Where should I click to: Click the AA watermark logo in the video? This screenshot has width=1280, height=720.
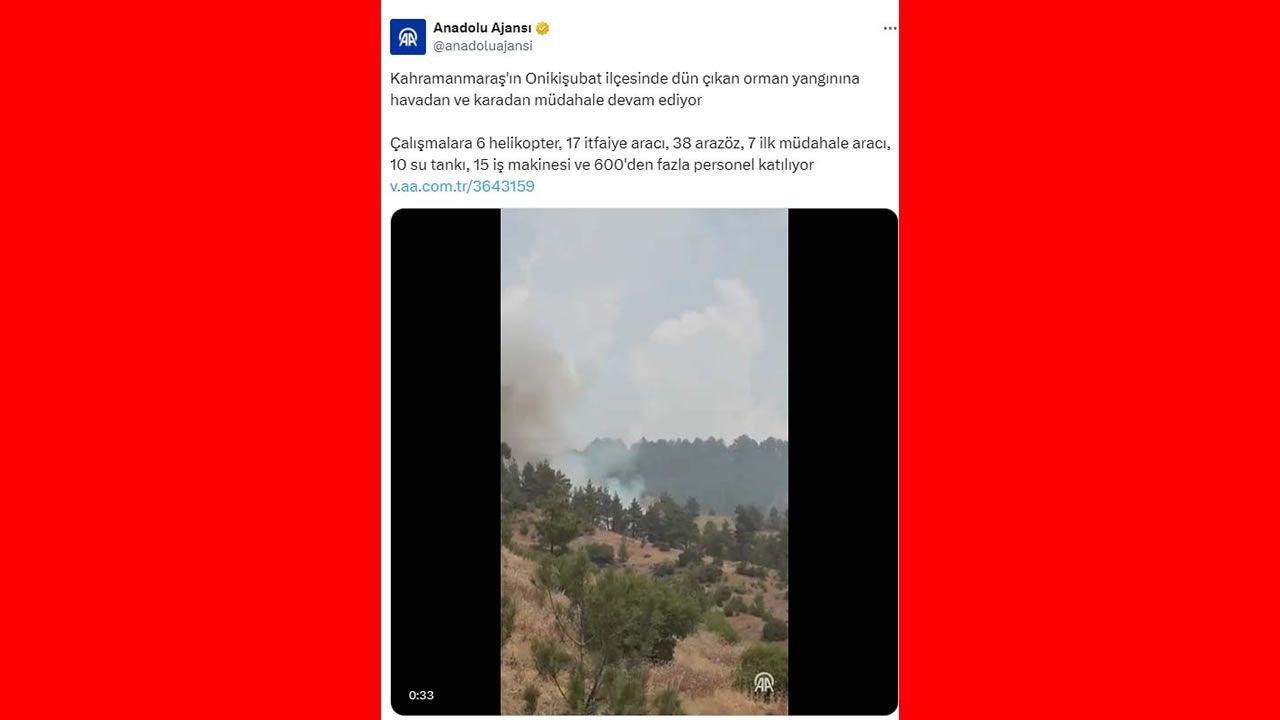click(x=764, y=683)
